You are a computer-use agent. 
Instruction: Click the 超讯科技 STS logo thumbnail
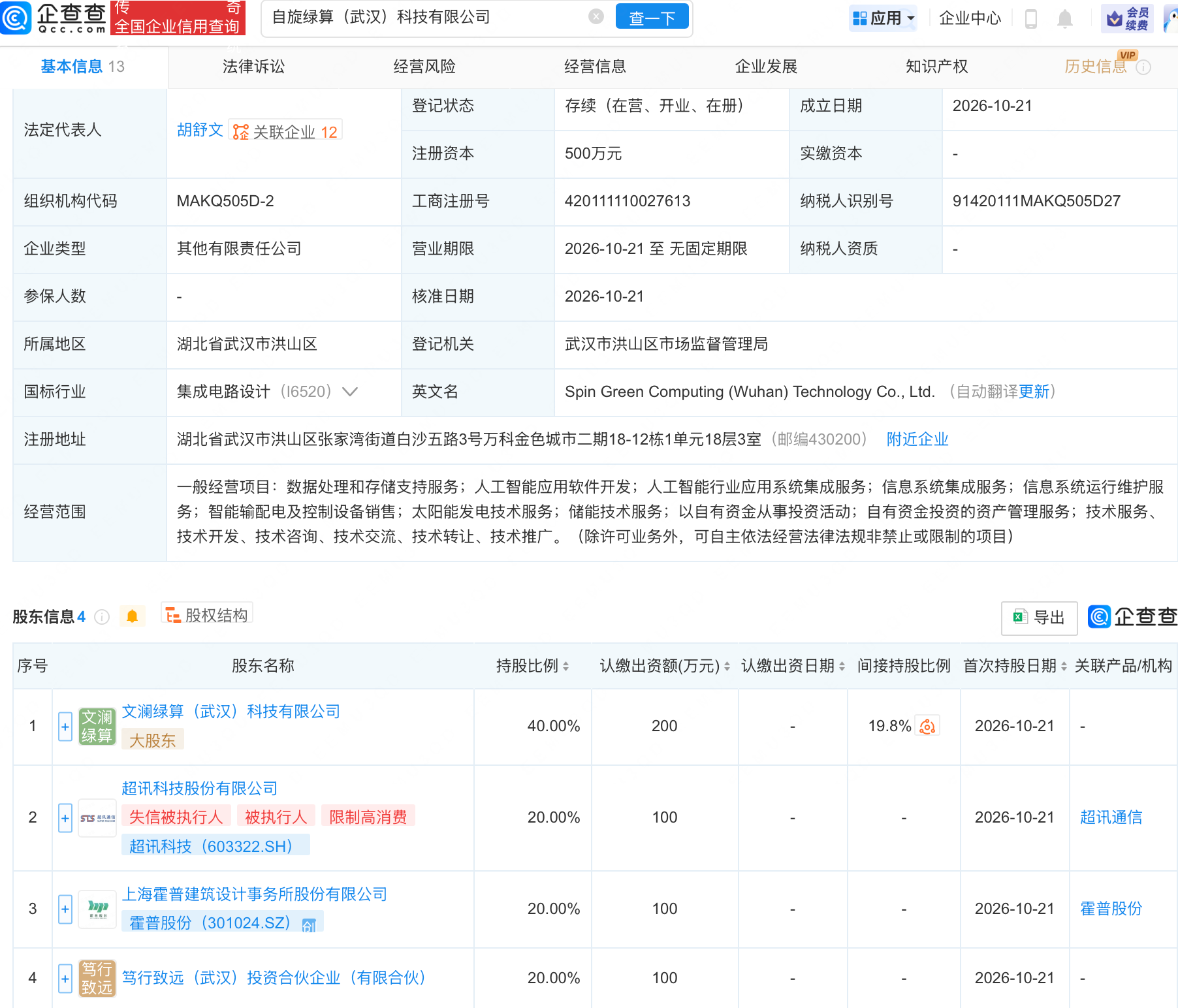tap(97, 818)
